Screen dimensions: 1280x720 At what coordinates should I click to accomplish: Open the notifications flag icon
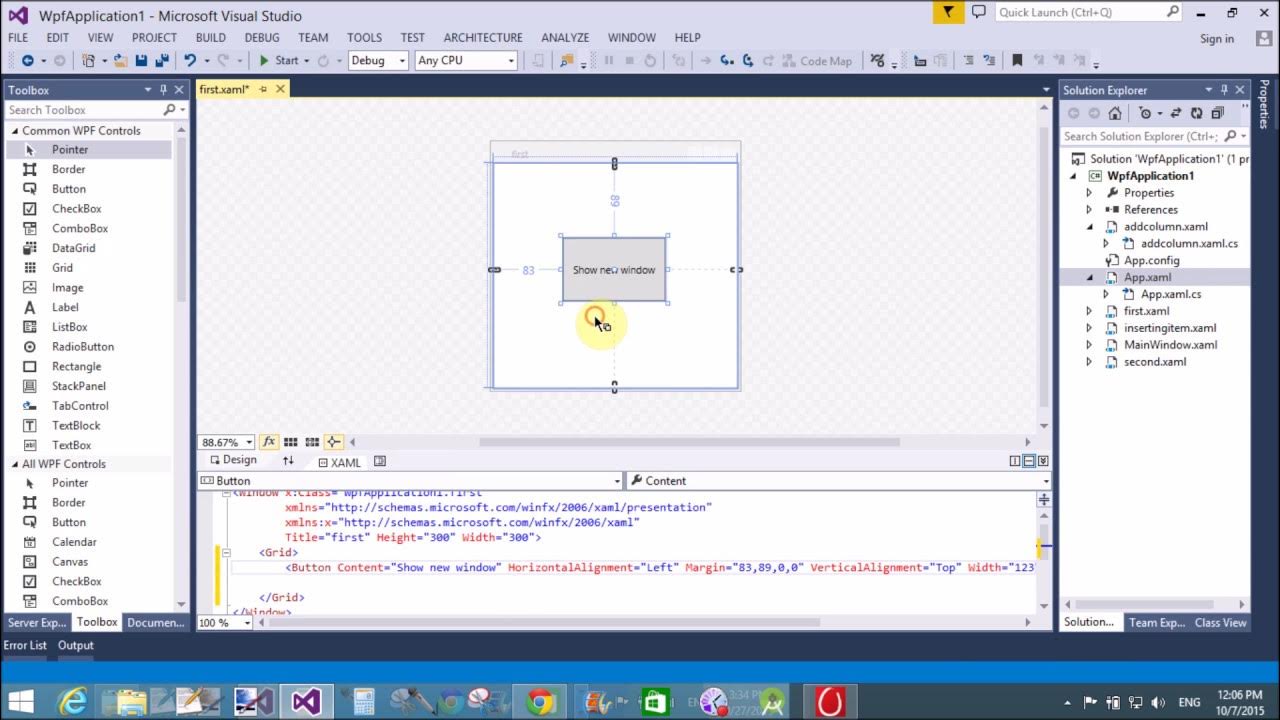(x=948, y=12)
